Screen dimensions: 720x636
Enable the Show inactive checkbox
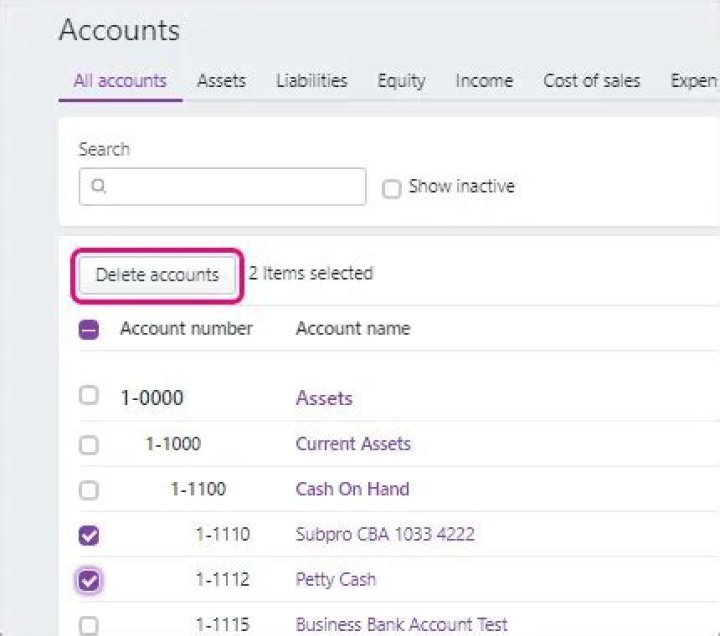tap(392, 188)
